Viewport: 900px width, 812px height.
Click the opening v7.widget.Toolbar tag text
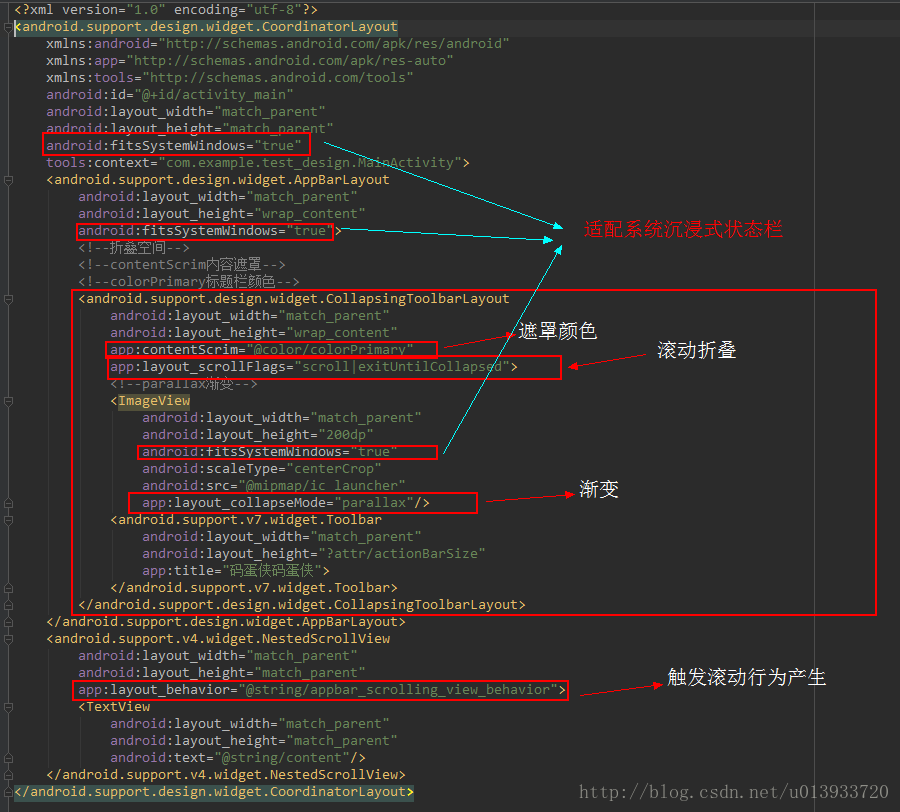(246, 520)
